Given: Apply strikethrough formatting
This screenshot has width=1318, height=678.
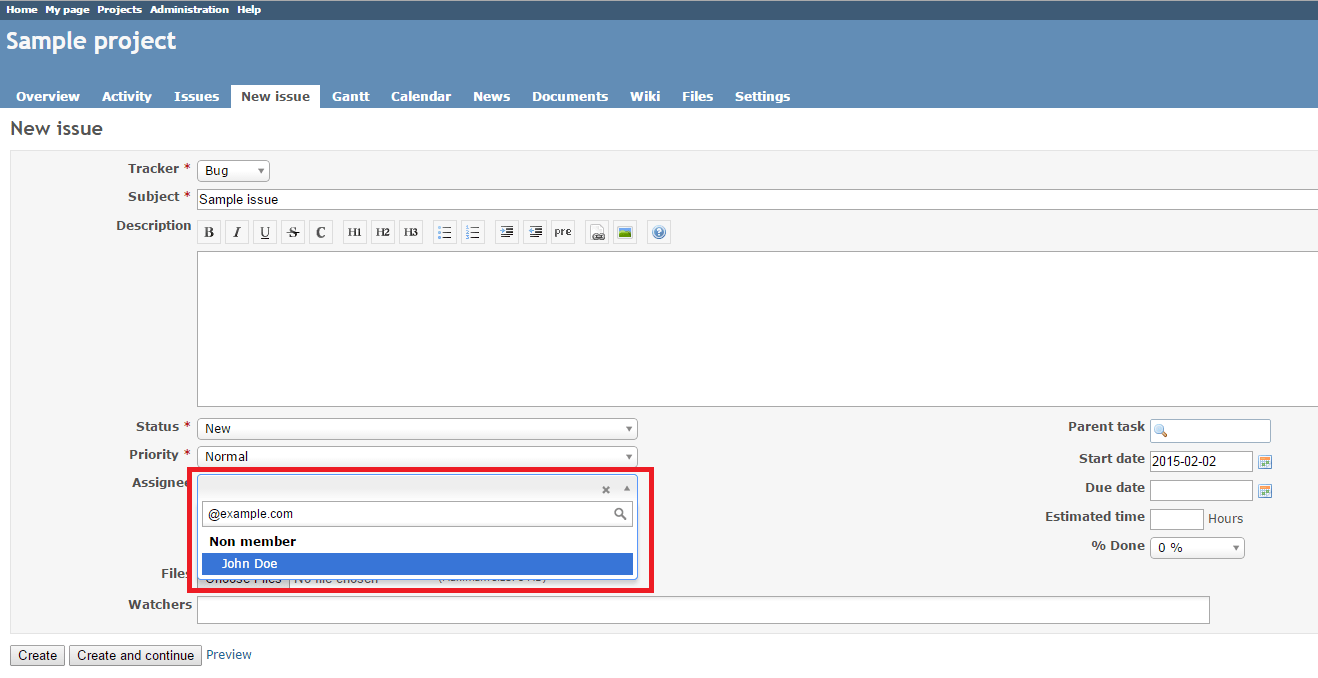Looking at the screenshot, I should (292, 231).
